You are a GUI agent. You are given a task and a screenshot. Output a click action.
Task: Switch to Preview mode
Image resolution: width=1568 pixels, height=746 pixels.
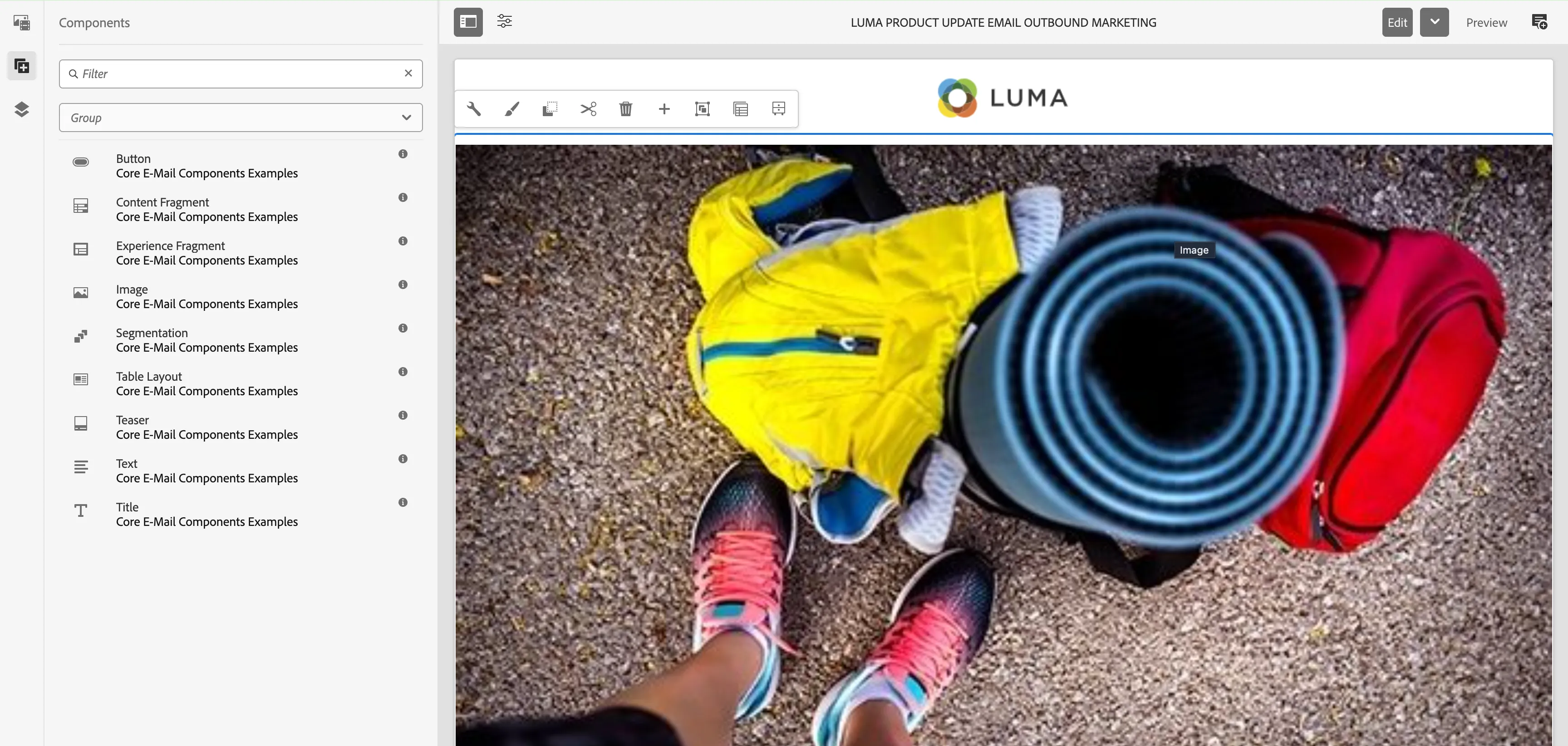[1486, 23]
